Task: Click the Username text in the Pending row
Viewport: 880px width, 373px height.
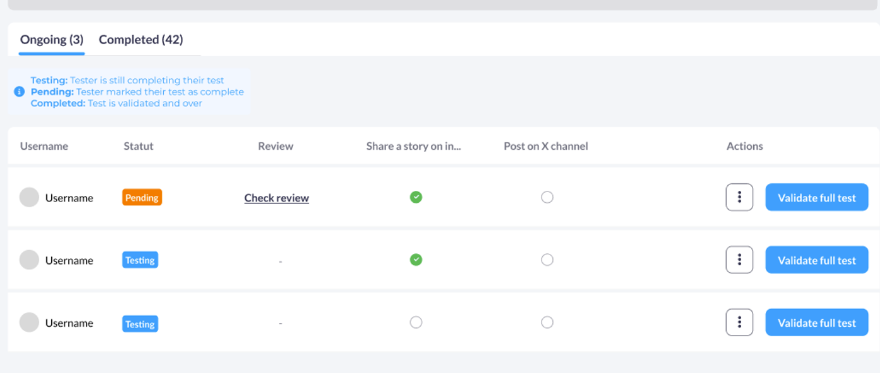Action: (69, 198)
